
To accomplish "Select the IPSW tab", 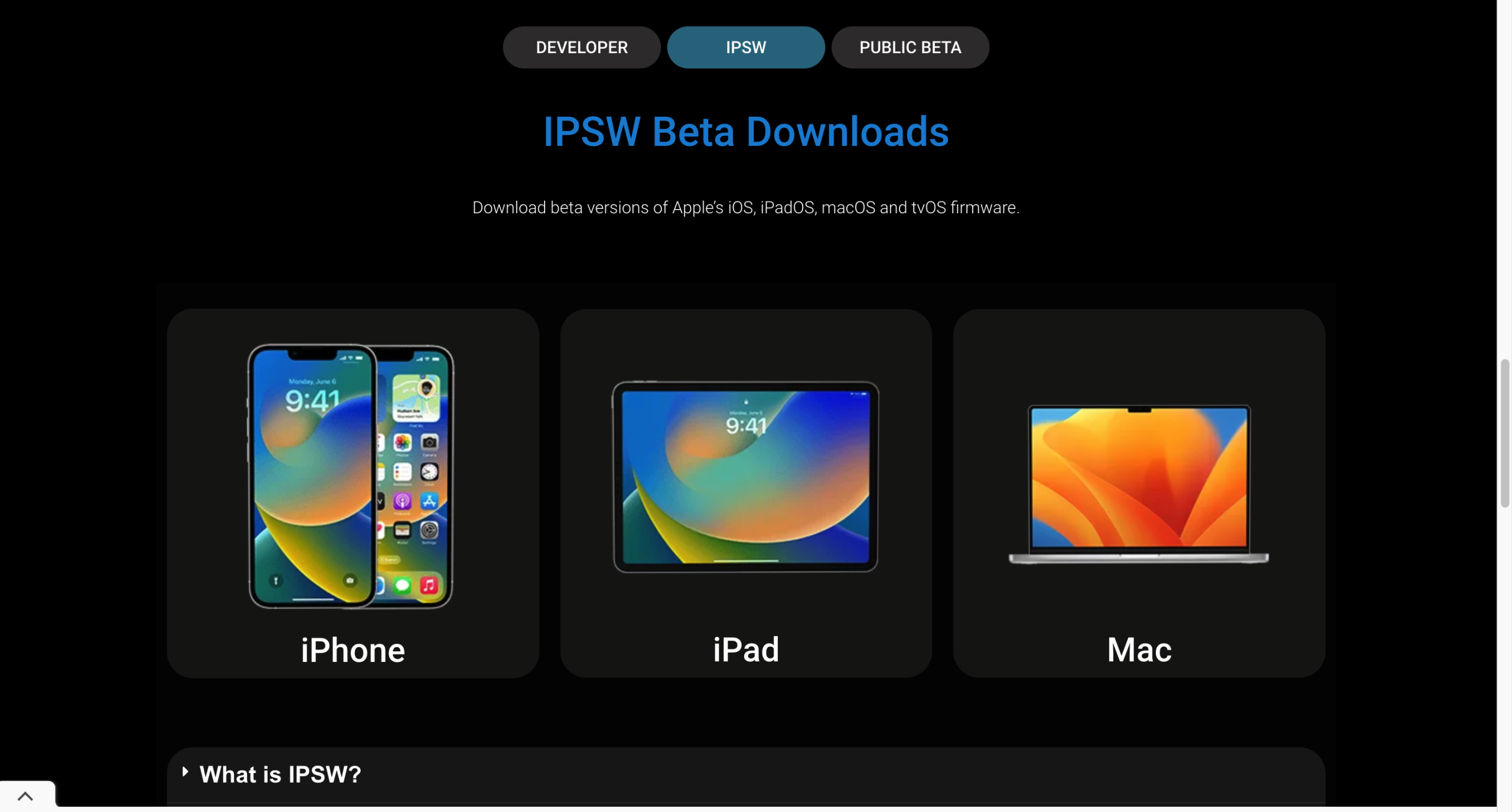I will [745, 47].
